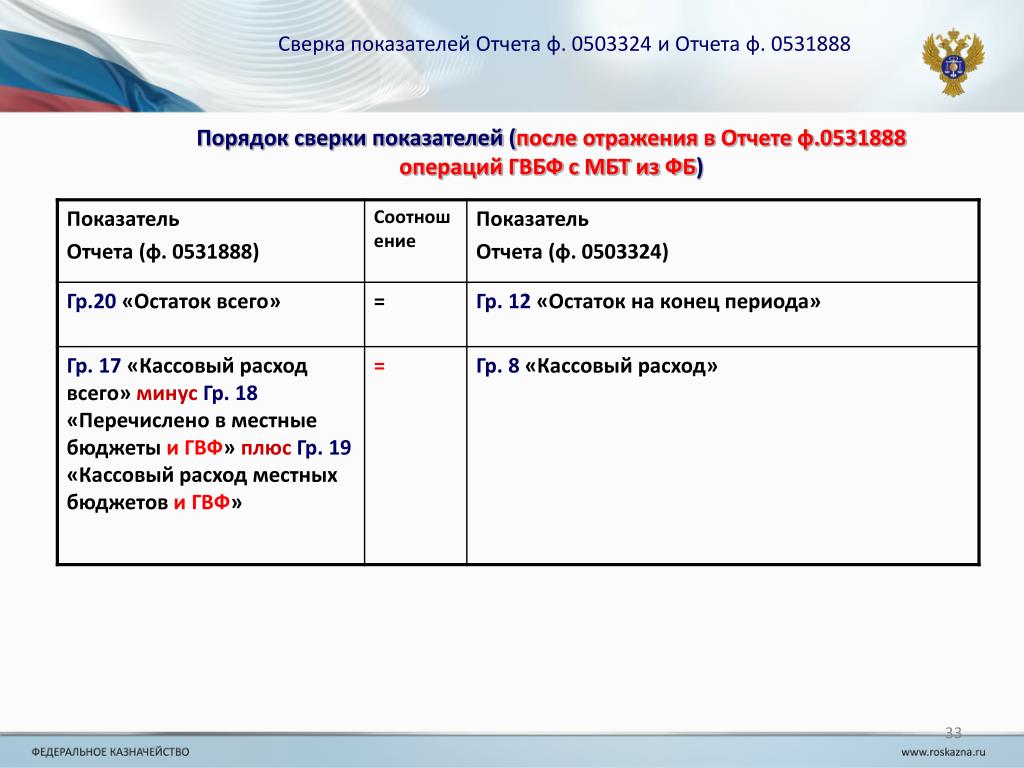Click the black equals sign cell
This screenshot has width=1024, height=768.
tap(415, 315)
